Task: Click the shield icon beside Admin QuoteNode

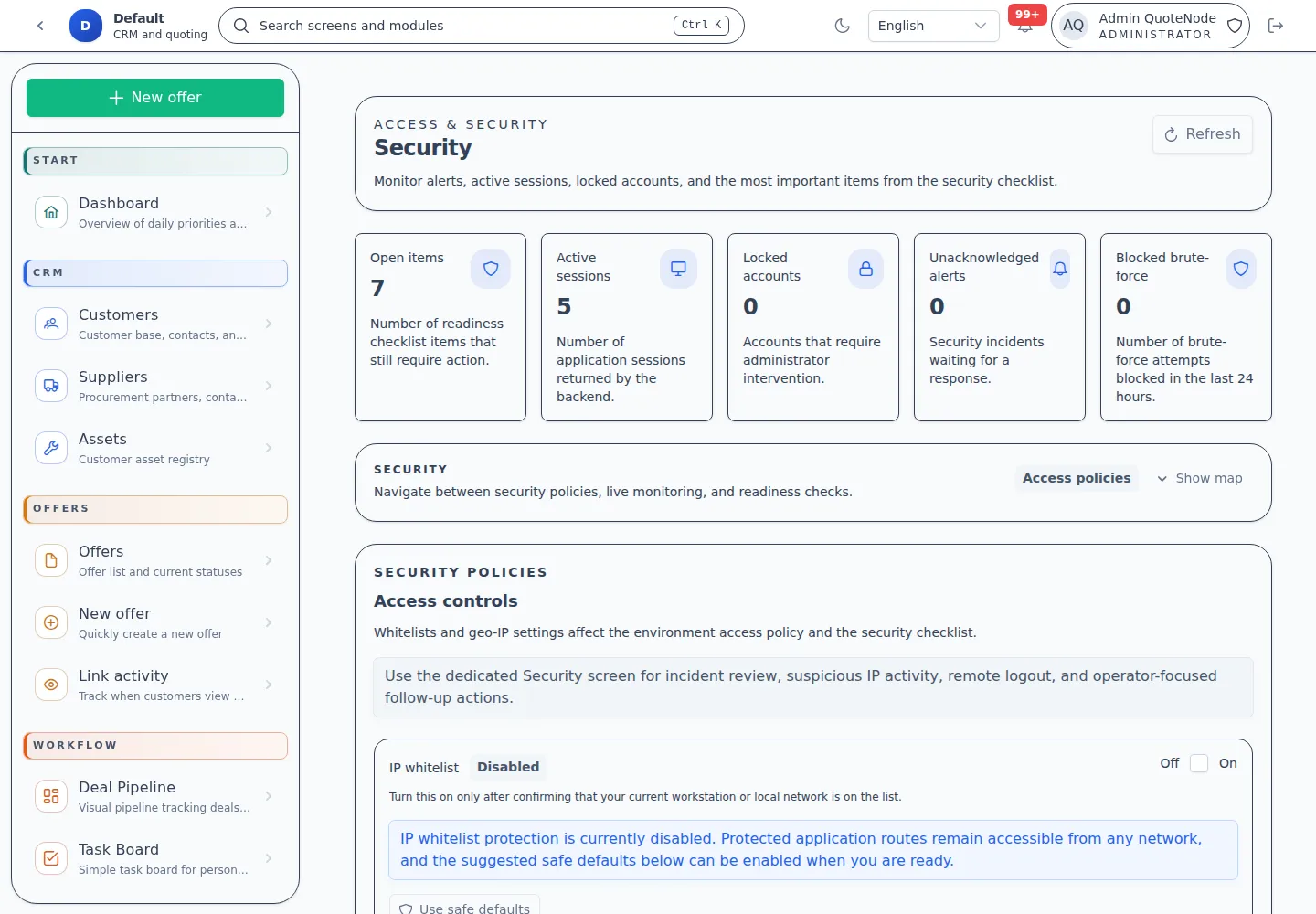Action: 1235,26
